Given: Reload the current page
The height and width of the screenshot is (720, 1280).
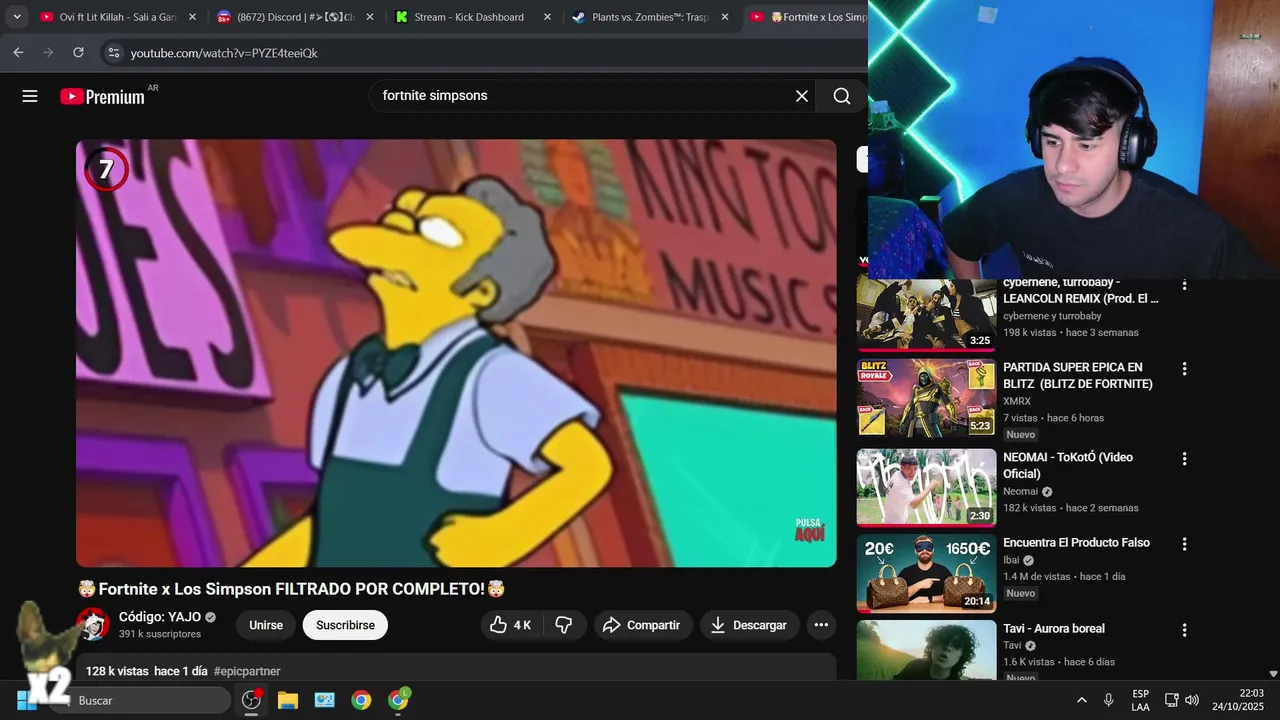Looking at the screenshot, I should click(x=78, y=53).
